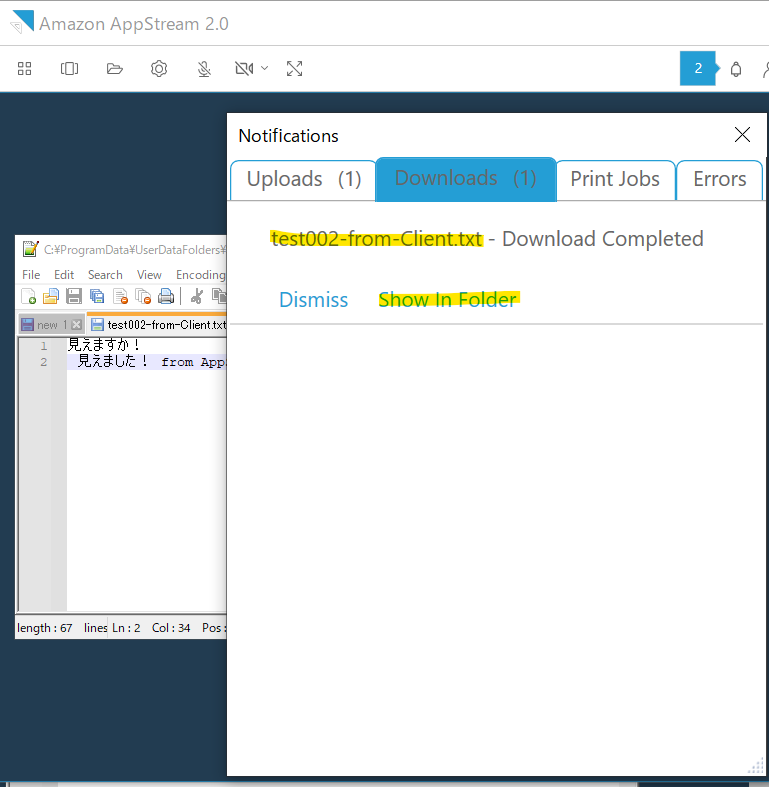Open the AppStream launch app catalog icon
This screenshot has width=769, height=787.
coord(24,69)
